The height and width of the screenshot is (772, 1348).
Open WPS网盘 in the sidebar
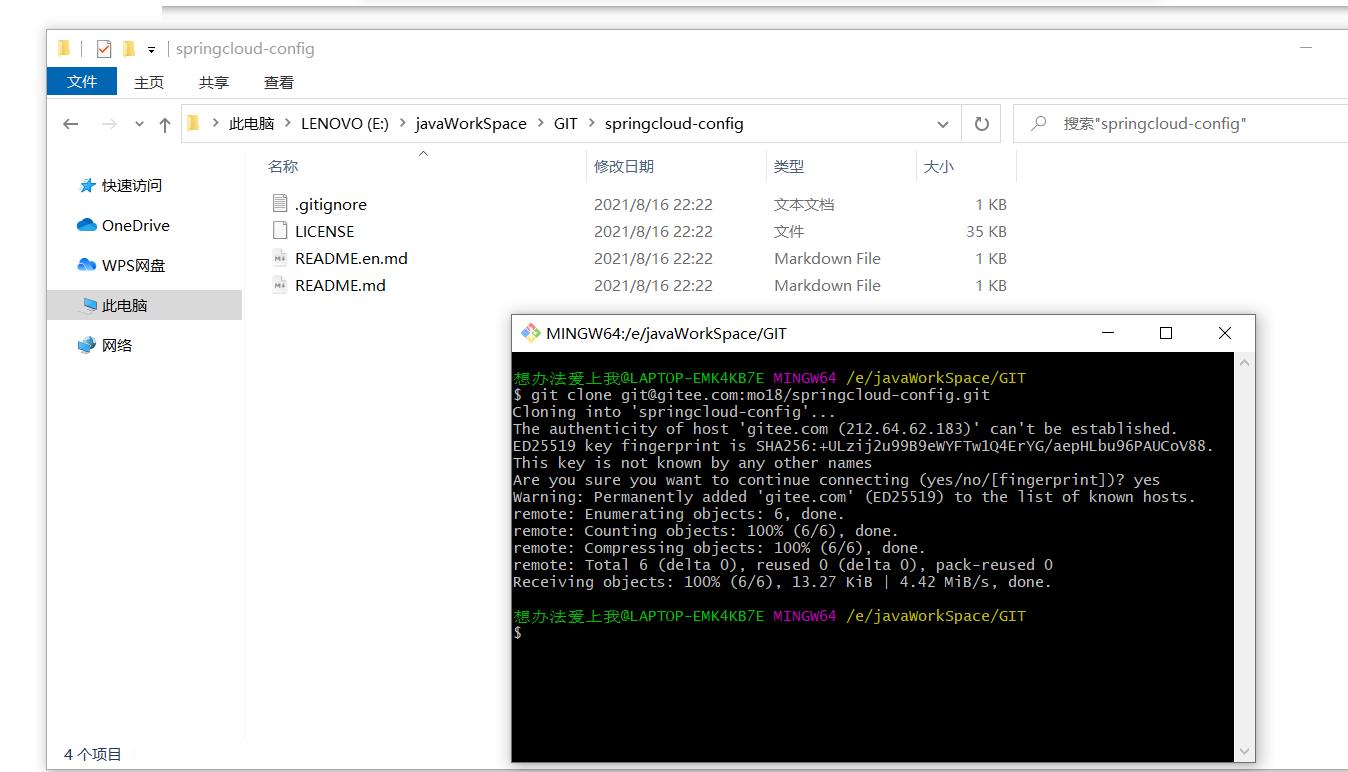[x=134, y=265]
